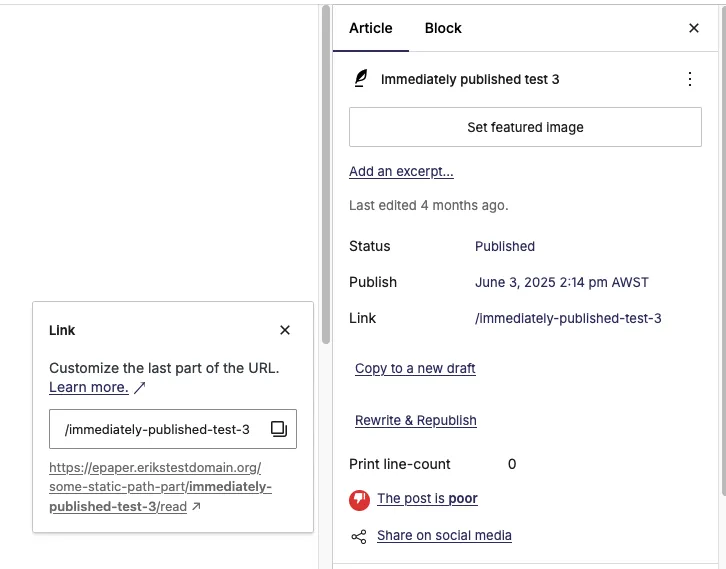Click the Last edited 4 months ago text

(428, 206)
